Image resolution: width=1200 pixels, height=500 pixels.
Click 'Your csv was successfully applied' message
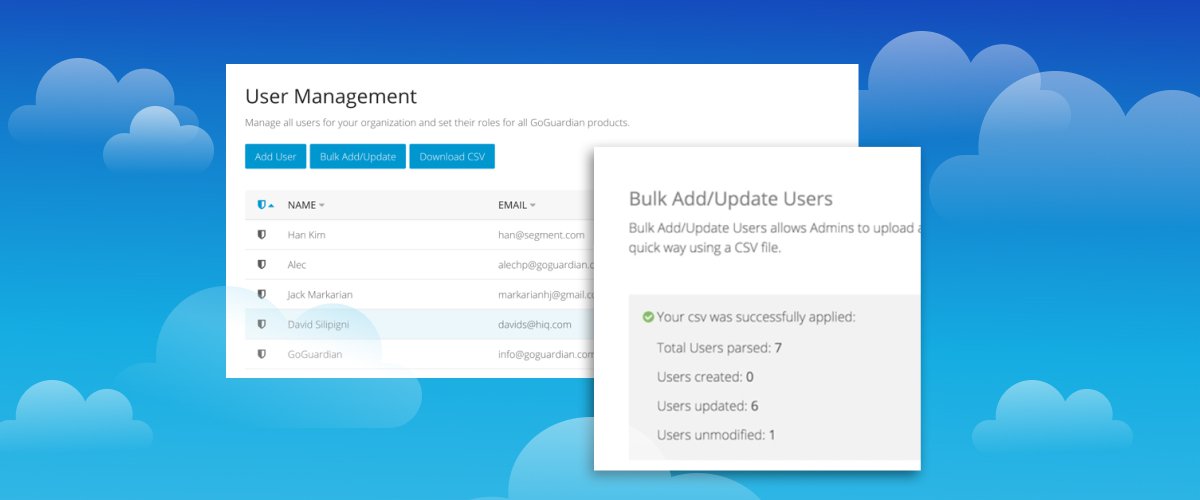(x=756, y=317)
